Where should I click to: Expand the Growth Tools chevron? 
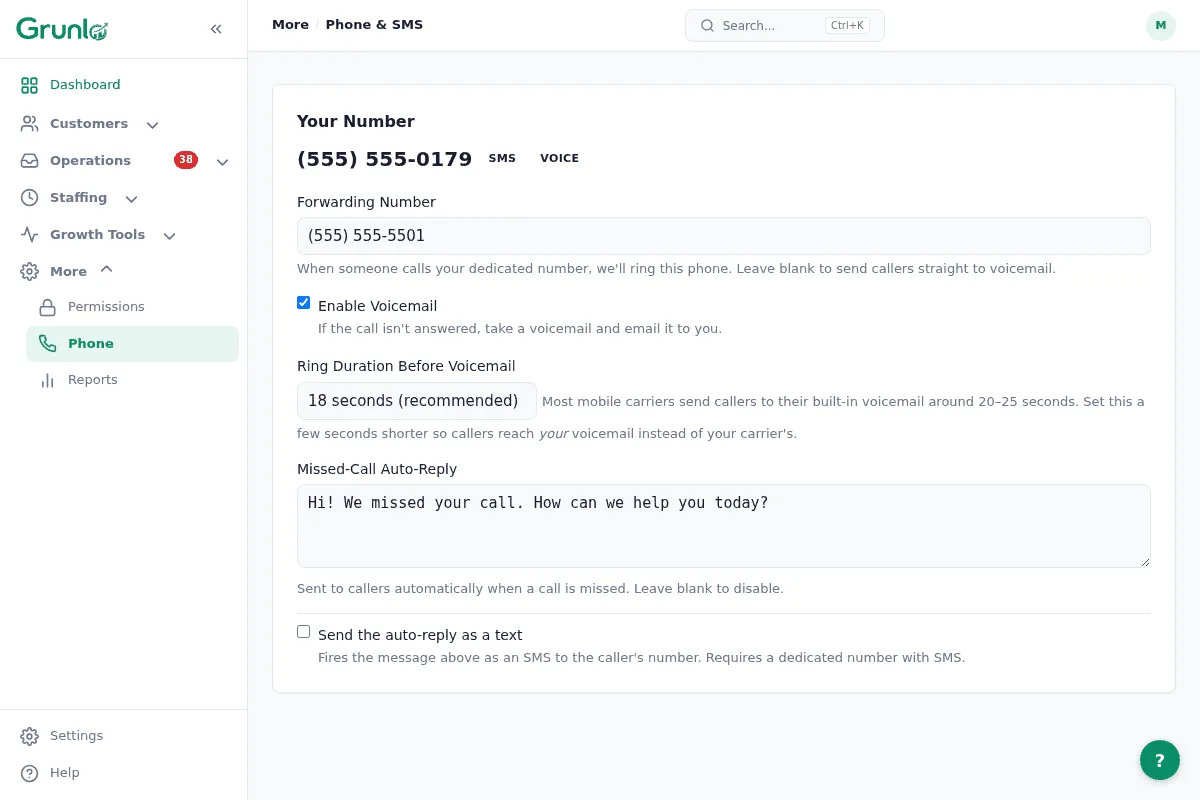169,236
